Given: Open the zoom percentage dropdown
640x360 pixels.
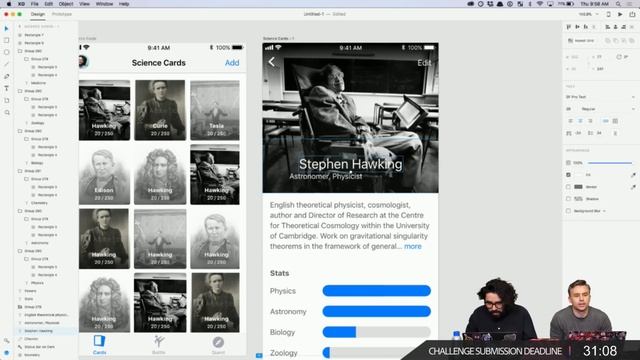Looking at the screenshot, I should [589, 14].
